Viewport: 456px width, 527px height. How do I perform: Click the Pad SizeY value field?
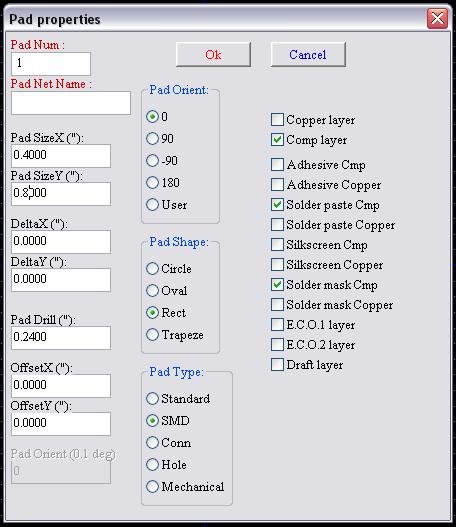61,194
